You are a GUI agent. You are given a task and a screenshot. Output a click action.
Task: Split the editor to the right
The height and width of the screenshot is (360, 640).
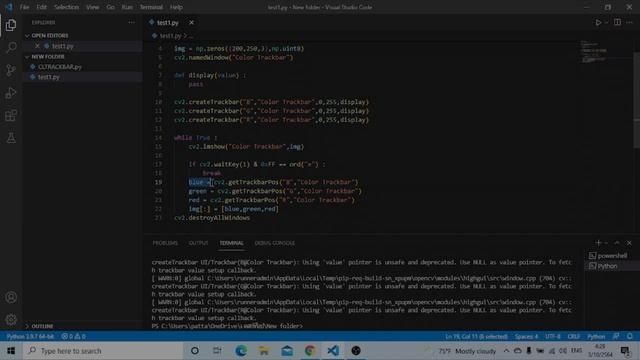(x=618, y=22)
